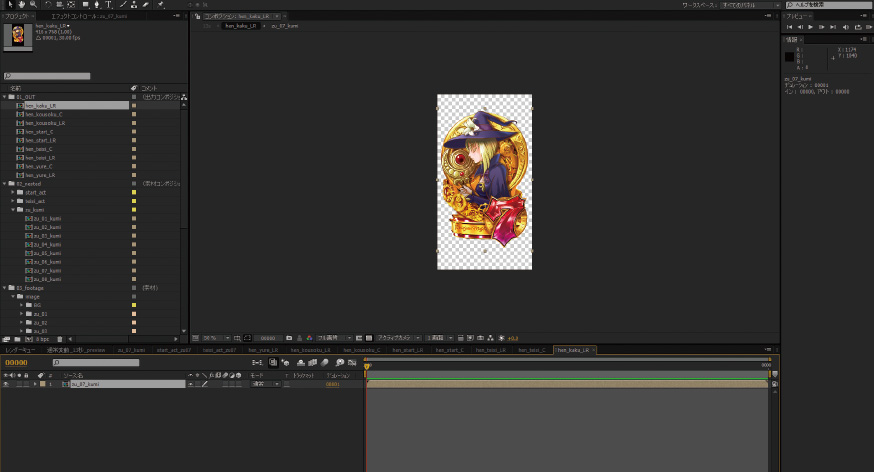Viewport: 874px width, 472px height.
Task: Toggle quality switch on zu_07_kumi layer
Action: 205,384
